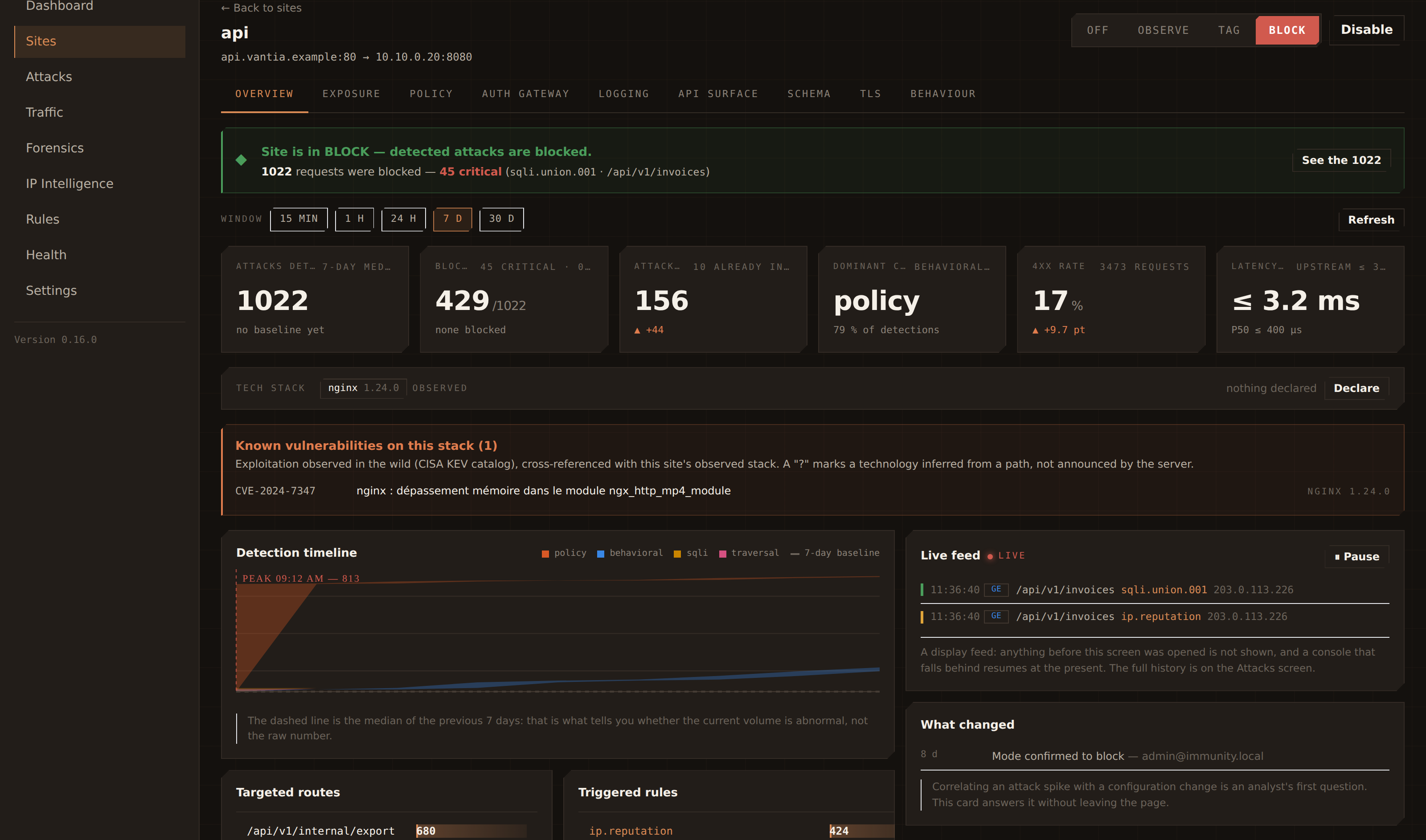This screenshot has height=840, width=1426.
Task: Click the GE badge on ip.reputation feed row
Action: coord(996,616)
